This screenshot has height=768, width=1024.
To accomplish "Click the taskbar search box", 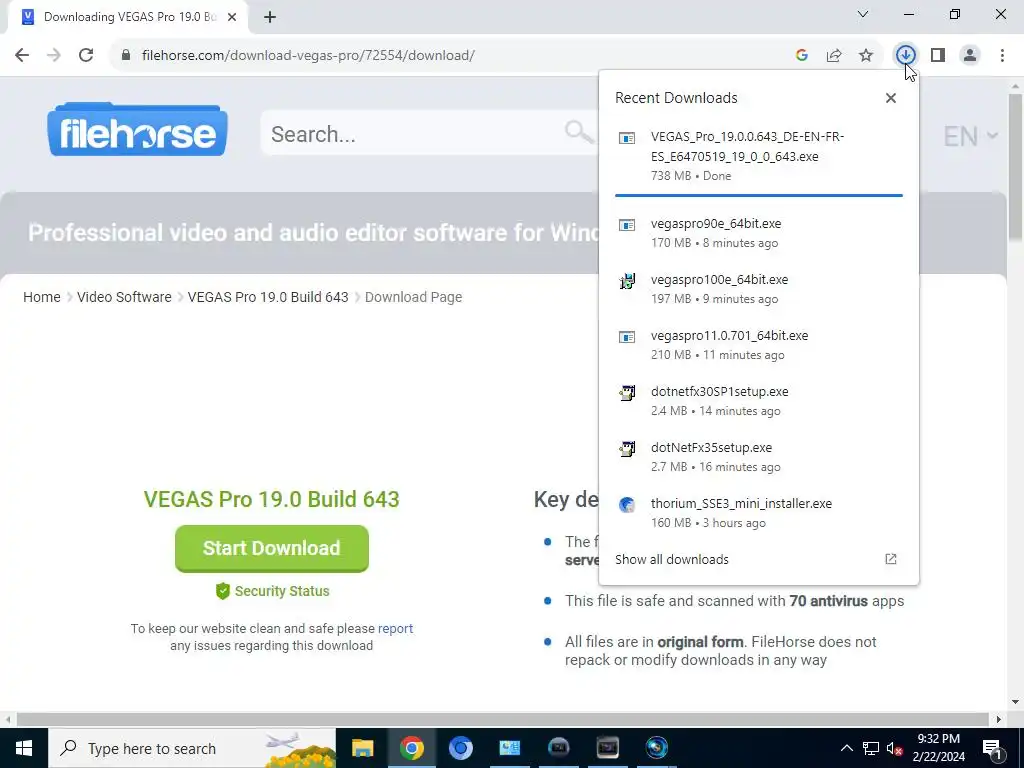I will pyautogui.click(x=192, y=748).
